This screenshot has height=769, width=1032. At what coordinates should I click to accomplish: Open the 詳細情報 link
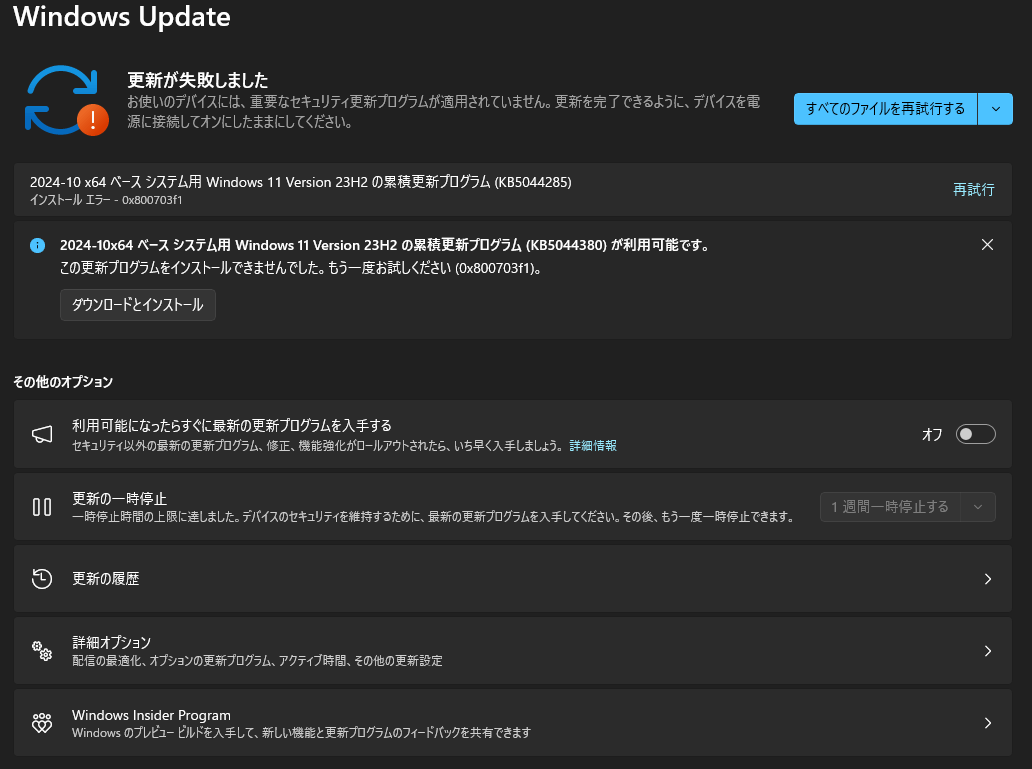tap(593, 446)
